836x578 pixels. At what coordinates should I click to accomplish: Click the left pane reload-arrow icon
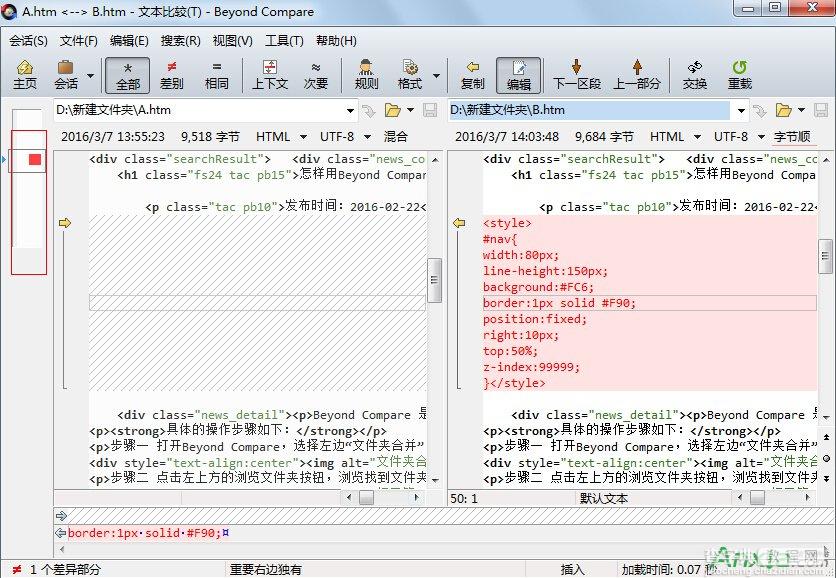click(x=368, y=111)
